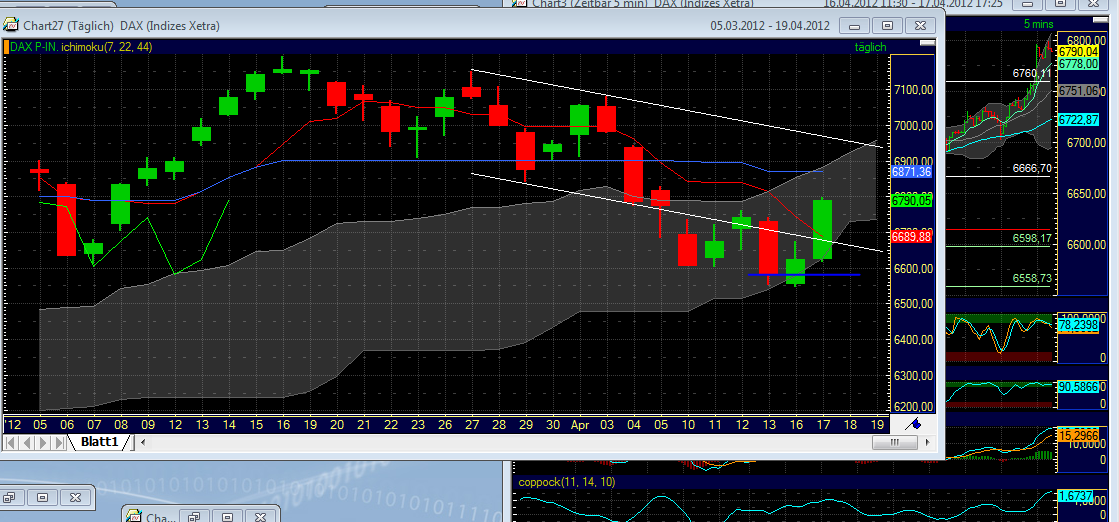Click the scrollbar left arrow next to Blatt1
Viewport: 1119px width, 522px height.
[x=145, y=442]
